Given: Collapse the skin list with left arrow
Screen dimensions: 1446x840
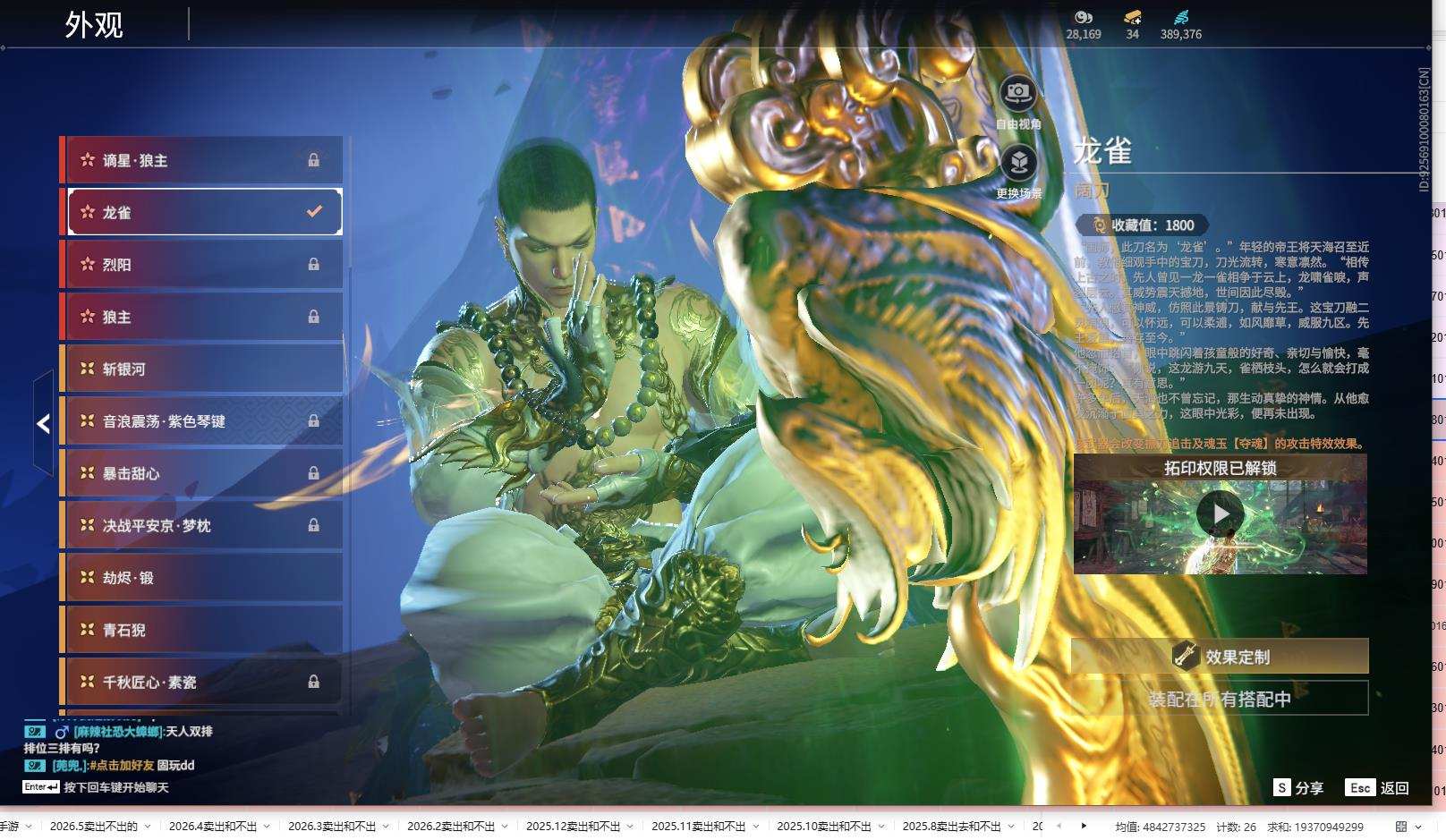Looking at the screenshot, I should coord(43,423).
